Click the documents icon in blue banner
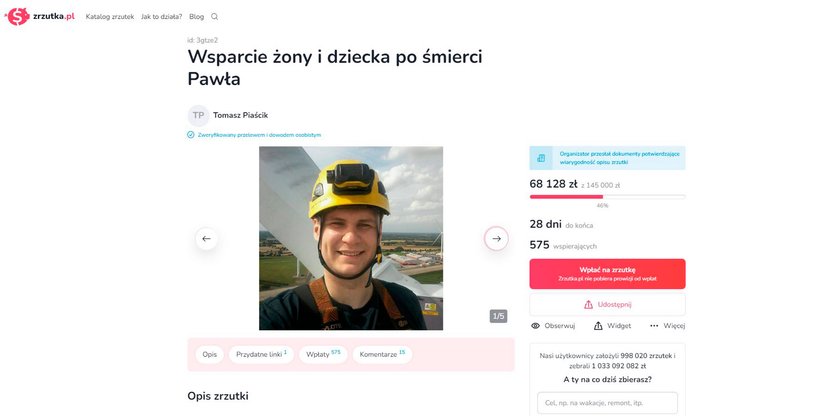This screenshot has height=416, width=840. (541, 158)
